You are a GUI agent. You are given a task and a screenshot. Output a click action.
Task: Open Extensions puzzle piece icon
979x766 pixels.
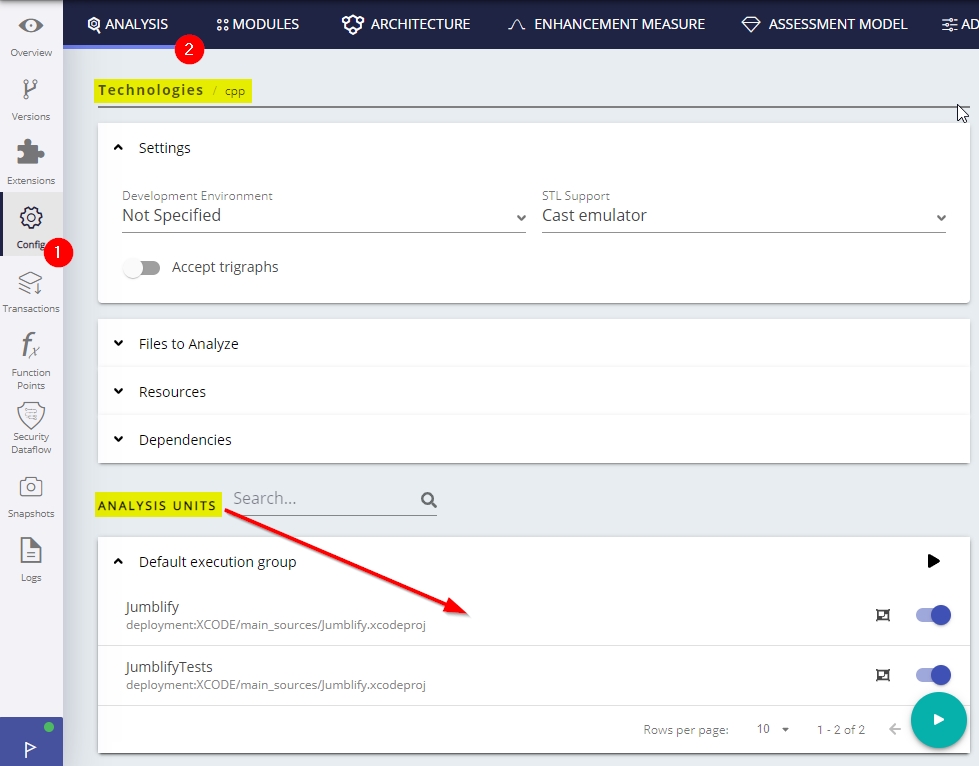tap(31, 153)
